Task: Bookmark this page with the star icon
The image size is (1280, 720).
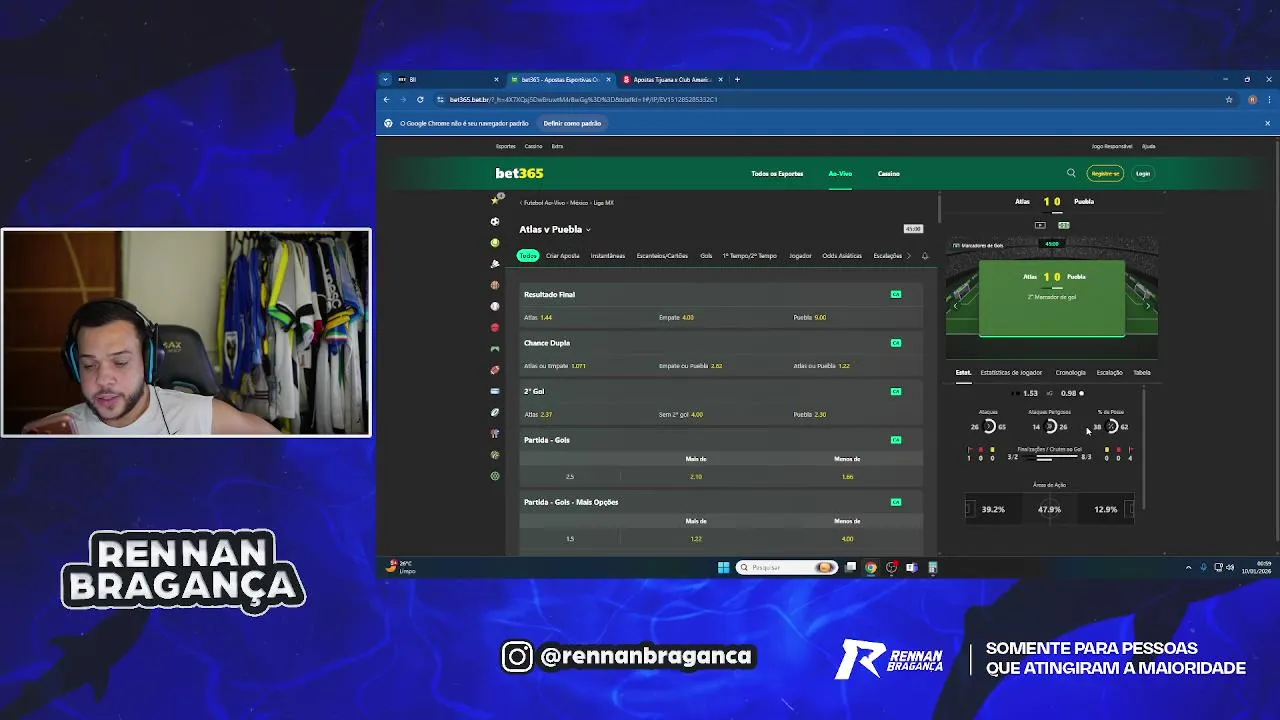Action: 1229,99
